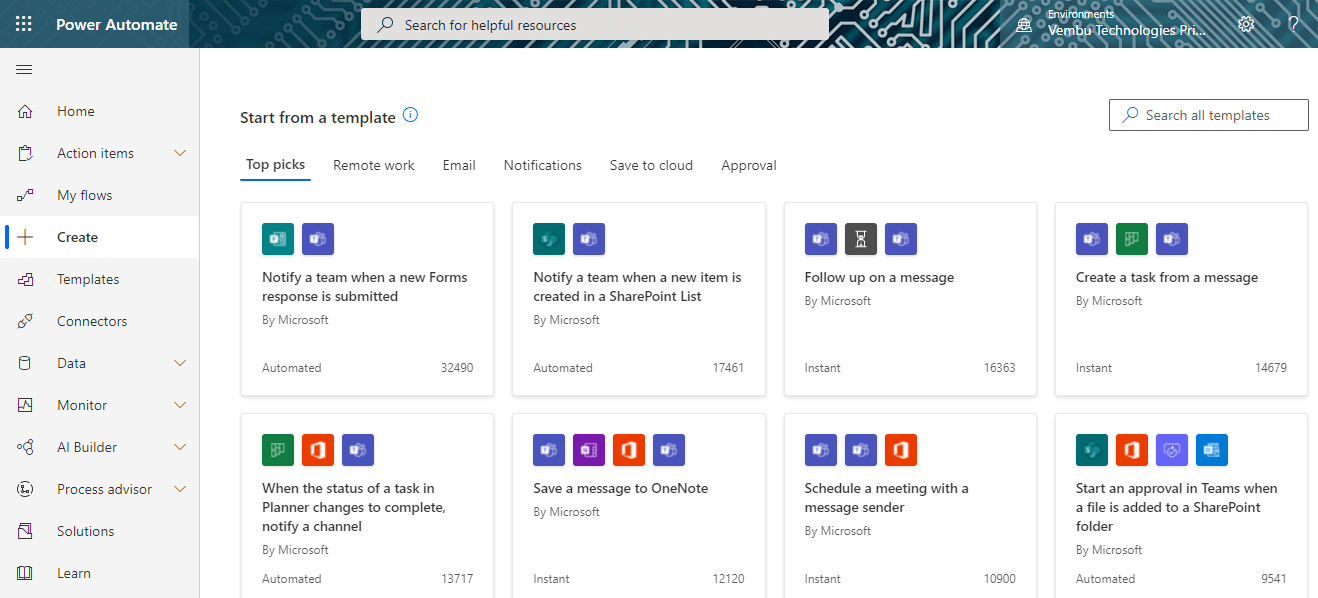Click the 32490 usage count
This screenshot has width=1318, height=598.
click(x=457, y=368)
